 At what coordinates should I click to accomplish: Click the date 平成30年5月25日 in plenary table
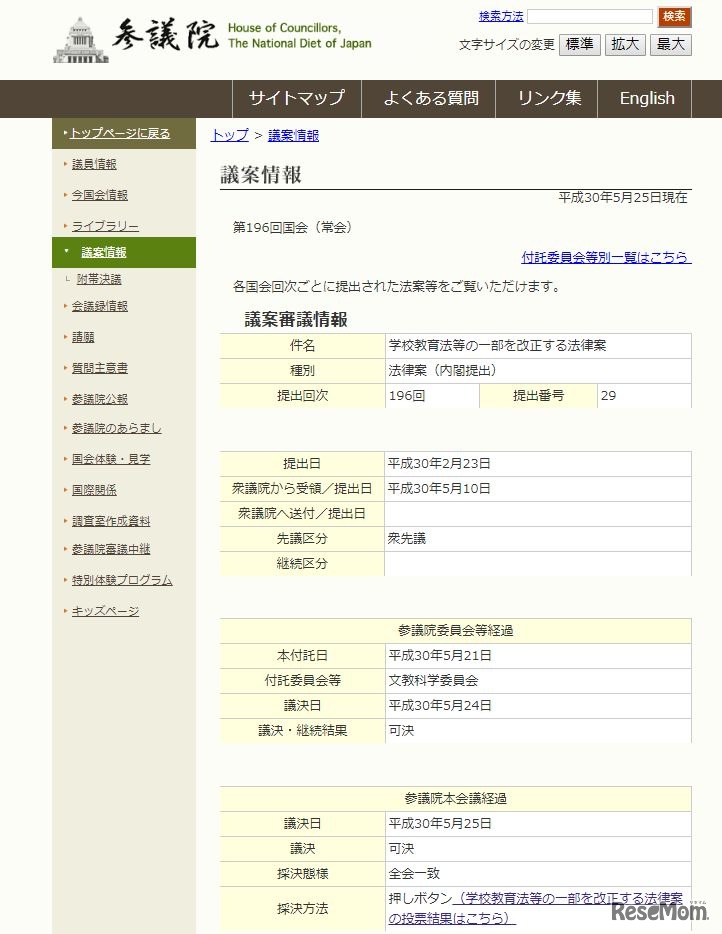(x=440, y=823)
